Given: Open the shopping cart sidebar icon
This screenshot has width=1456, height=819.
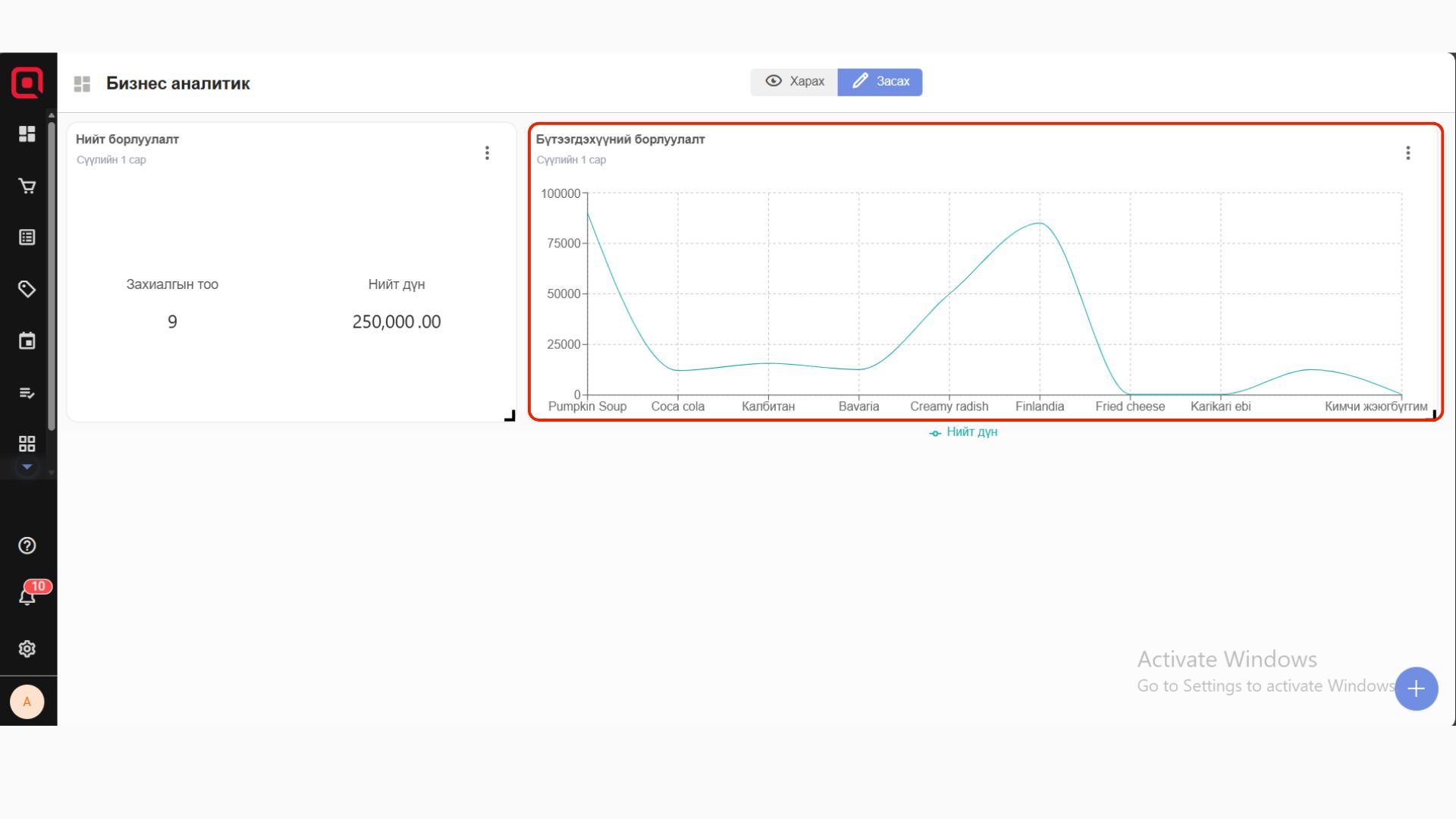Looking at the screenshot, I should tap(27, 186).
